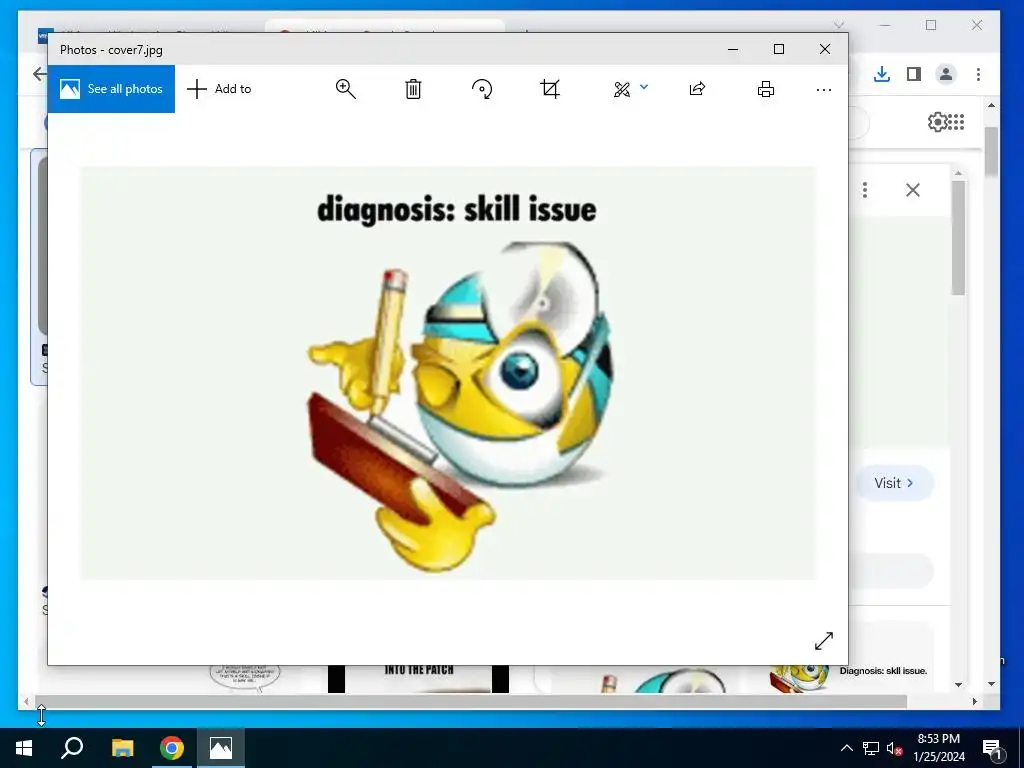Open the INTO THE PATCH image result
This screenshot has width=1024, height=768.
pyautogui.click(x=418, y=679)
